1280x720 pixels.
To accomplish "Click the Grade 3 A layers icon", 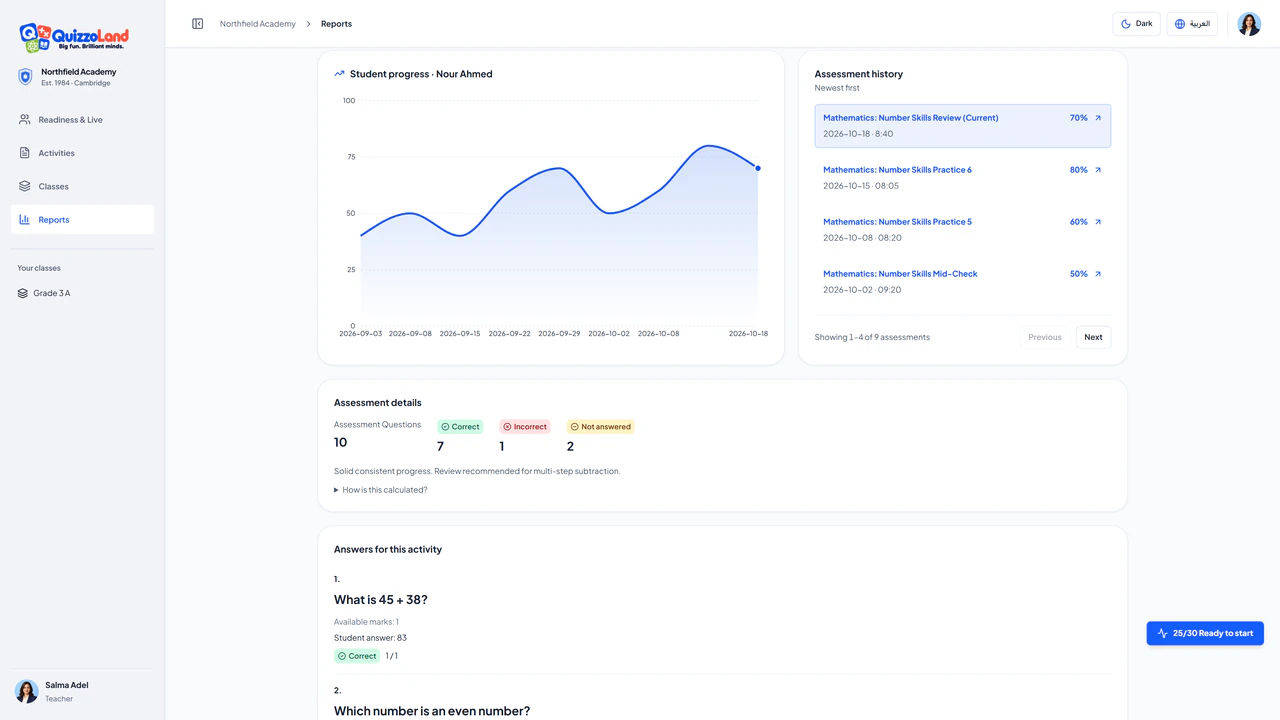I will pyautogui.click(x=23, y=293).
